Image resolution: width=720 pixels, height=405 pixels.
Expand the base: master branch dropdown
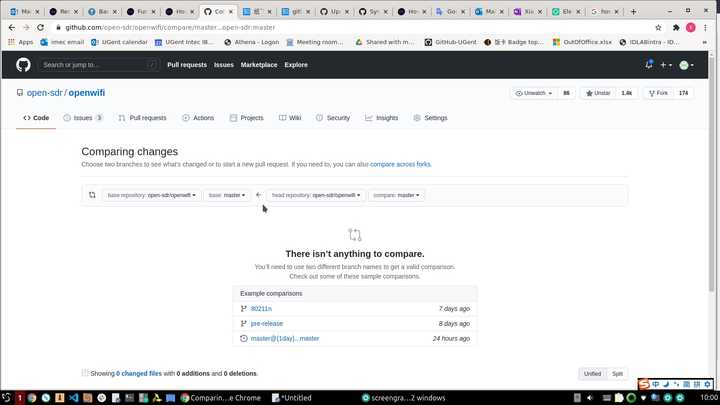click(x=227, y=195)
